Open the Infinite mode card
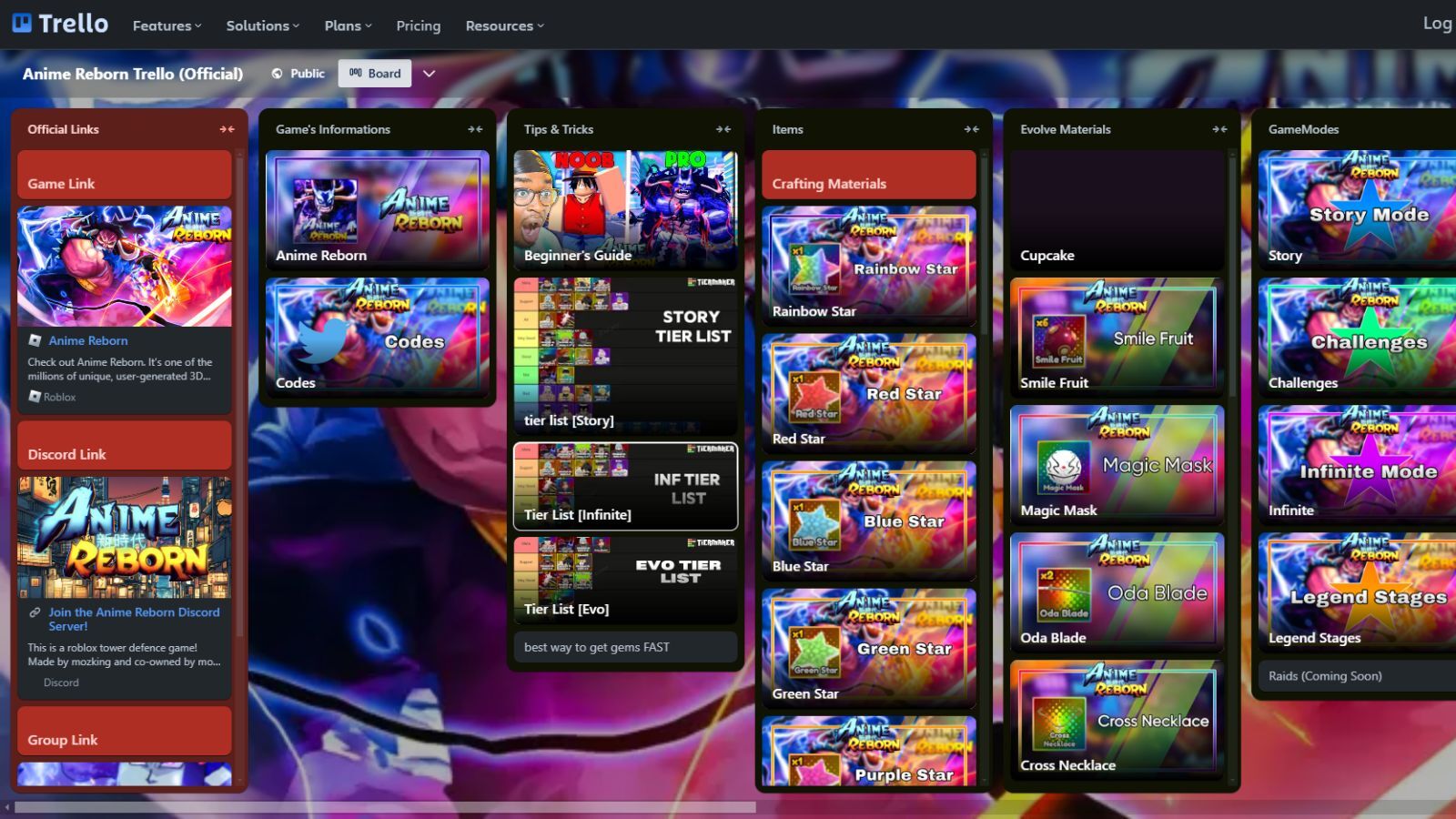 (1357, 465)
